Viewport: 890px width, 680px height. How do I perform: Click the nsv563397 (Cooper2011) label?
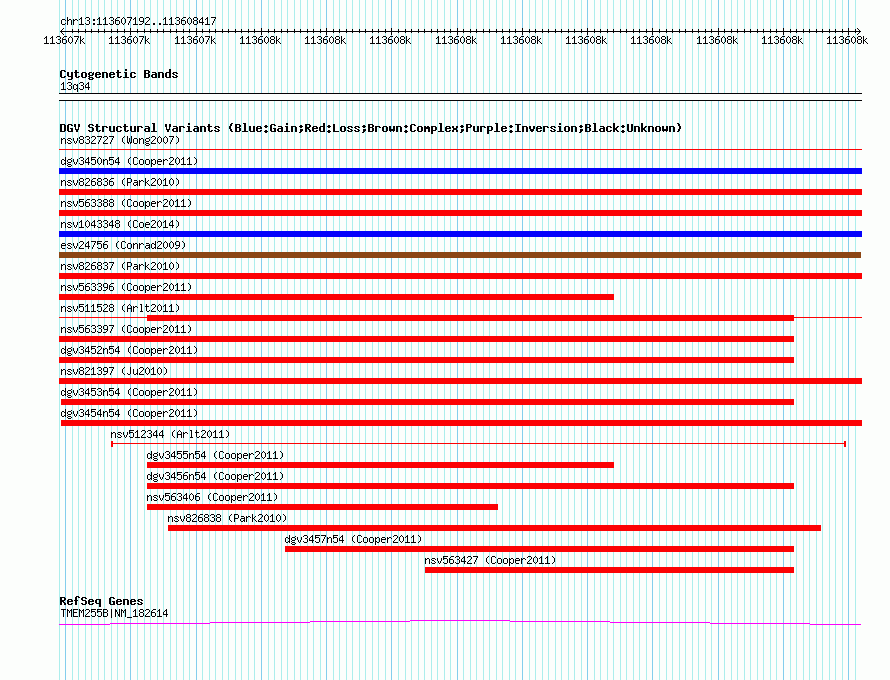(126, 329)
